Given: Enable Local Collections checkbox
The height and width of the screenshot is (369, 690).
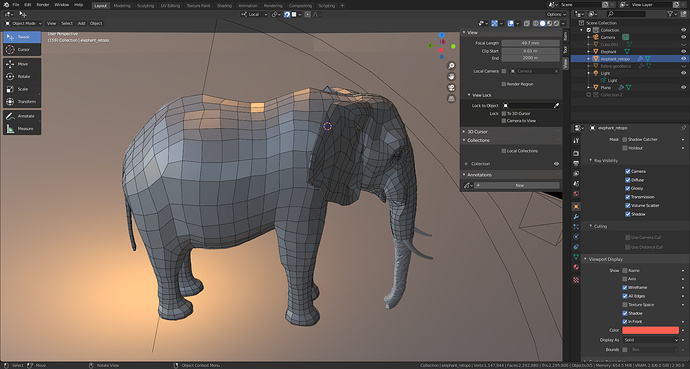Looking at the screenshot, I should [504, 151].
